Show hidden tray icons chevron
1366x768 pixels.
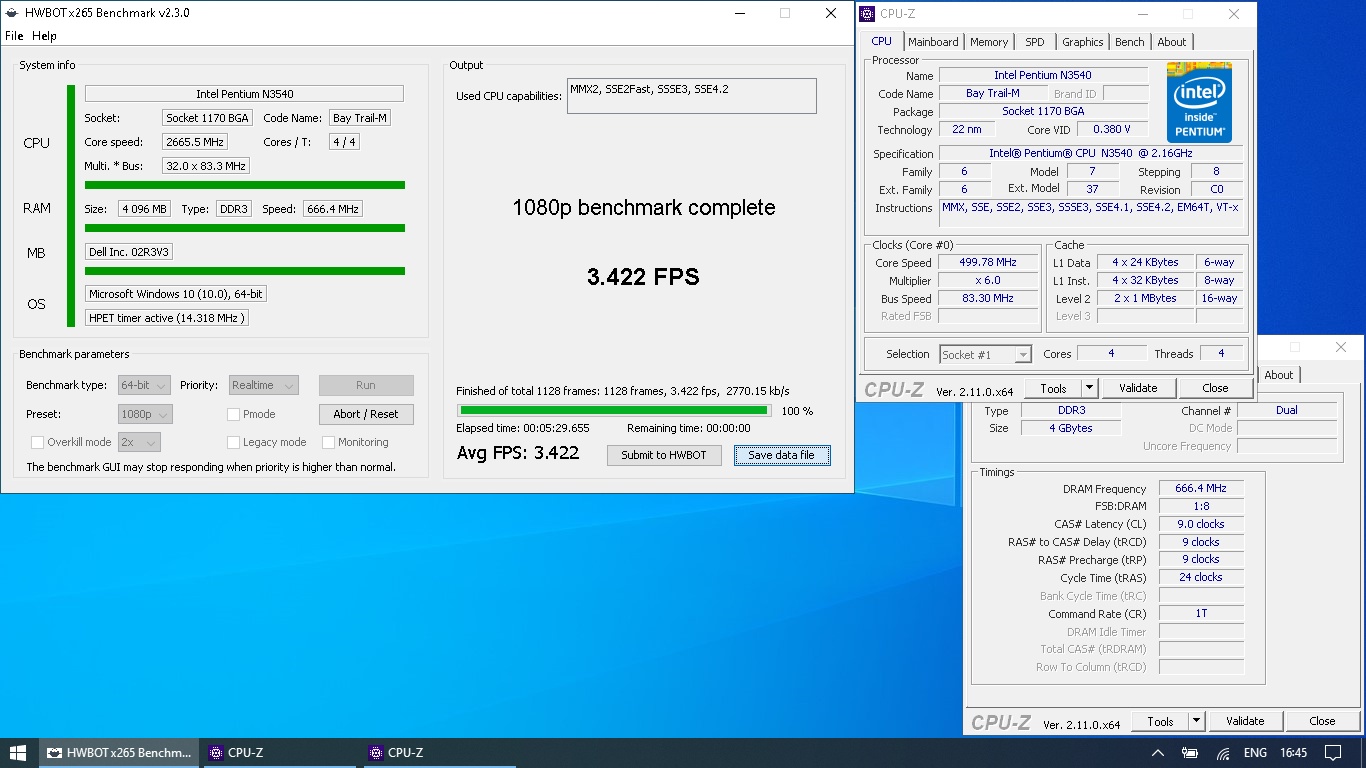[1158, 753]
